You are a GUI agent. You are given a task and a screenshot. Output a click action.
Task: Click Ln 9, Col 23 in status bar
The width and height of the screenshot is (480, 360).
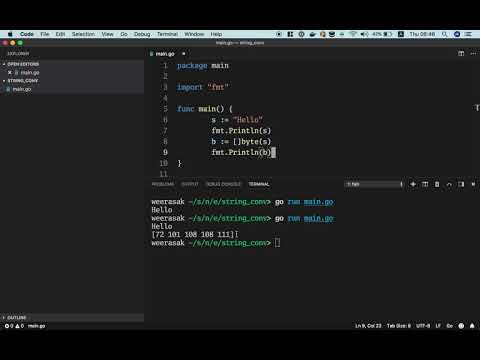[368, 326]
